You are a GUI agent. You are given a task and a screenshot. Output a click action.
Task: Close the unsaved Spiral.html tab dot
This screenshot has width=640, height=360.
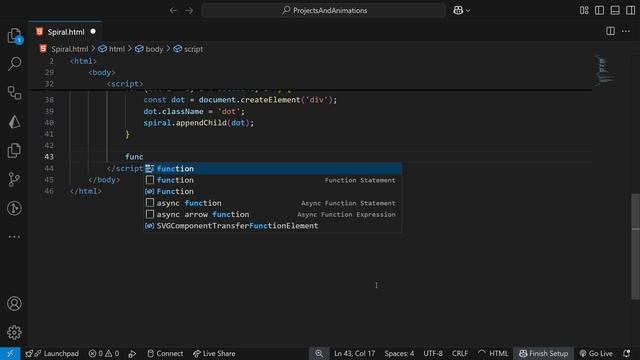click(x=93, y=31)
